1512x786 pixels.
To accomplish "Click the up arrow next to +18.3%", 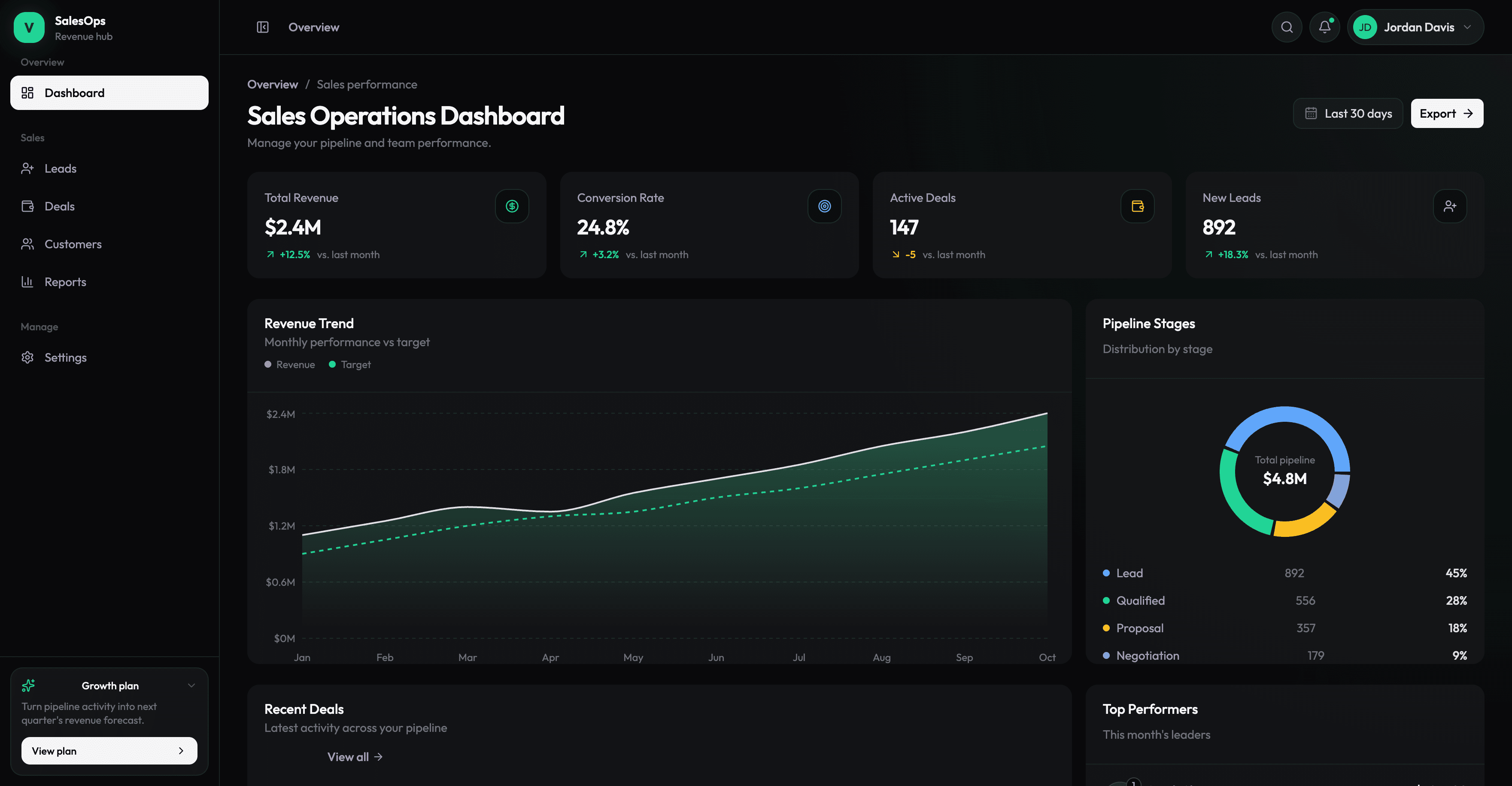I will point(1208,254).
